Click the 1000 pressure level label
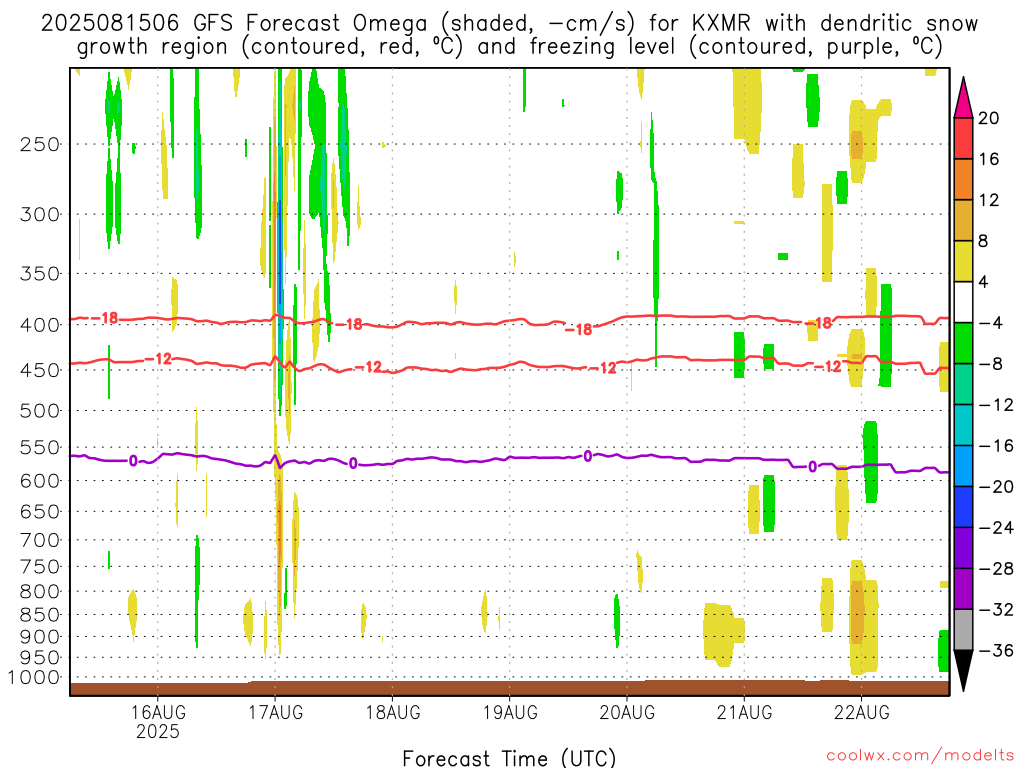The image size is (1024, 768). point(33,677)
